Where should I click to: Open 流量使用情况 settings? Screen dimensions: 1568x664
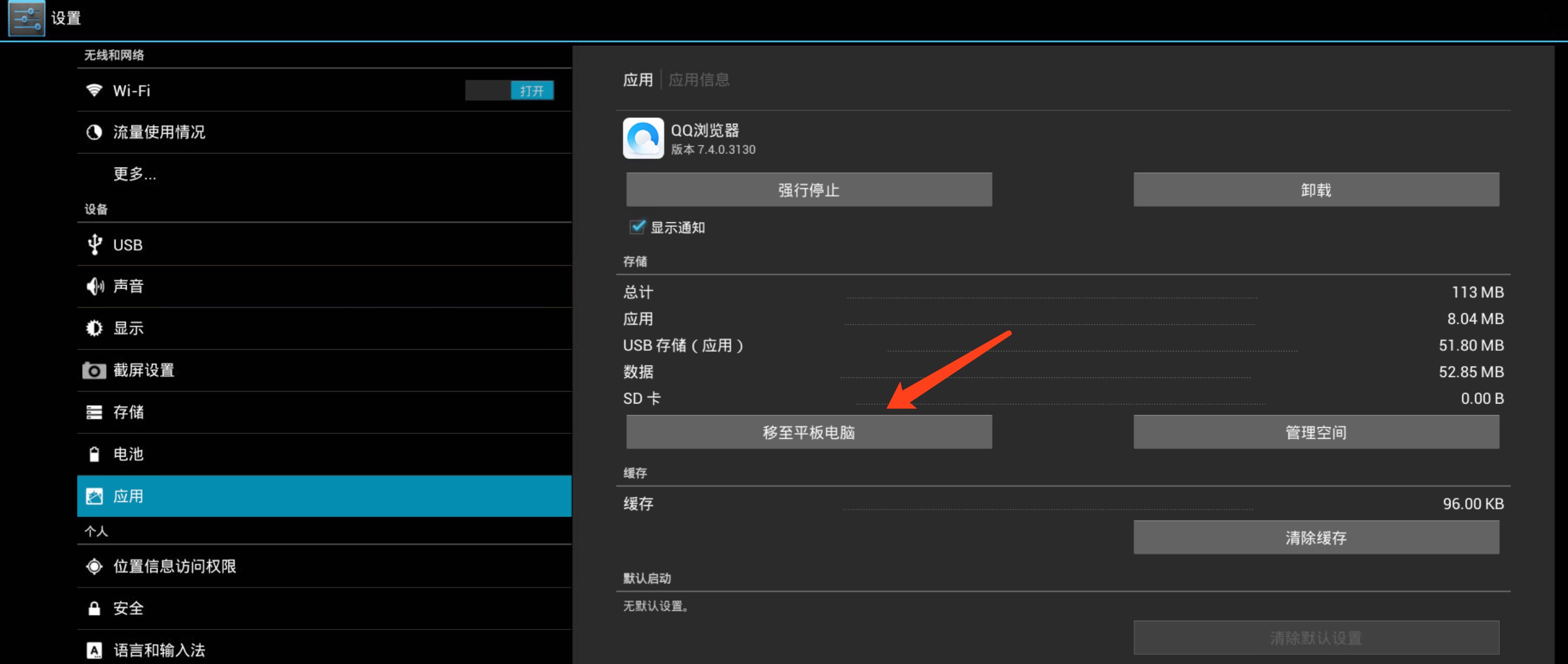tap(324, 132)
